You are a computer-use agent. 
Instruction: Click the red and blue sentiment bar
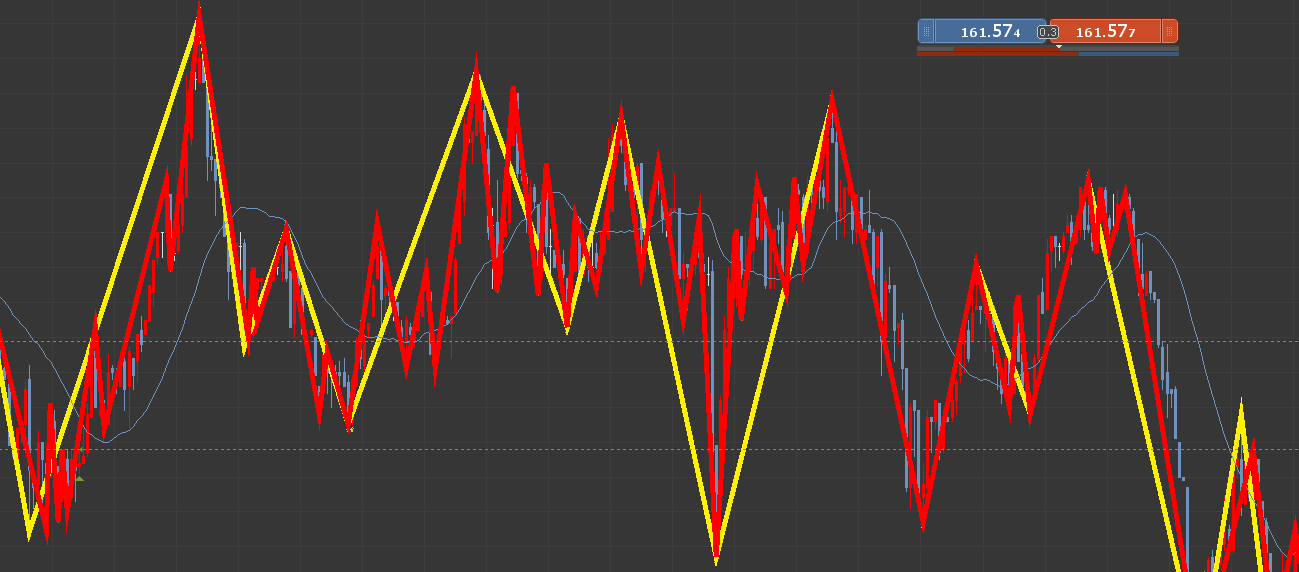tap(1048, 54)
